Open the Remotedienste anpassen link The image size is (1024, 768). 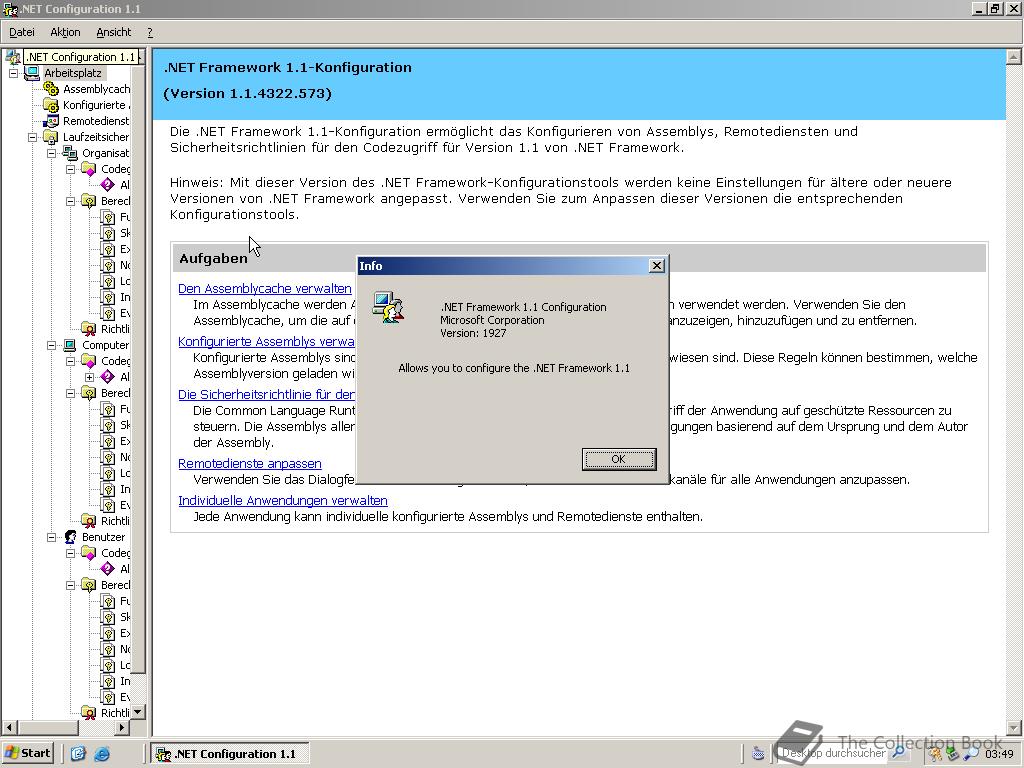pos(249,463)
